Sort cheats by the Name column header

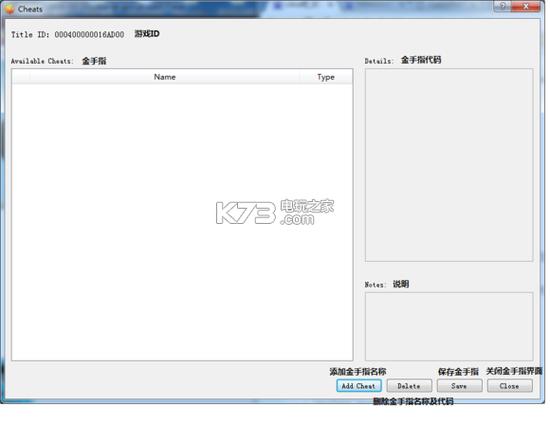click(x=165, y=77)
